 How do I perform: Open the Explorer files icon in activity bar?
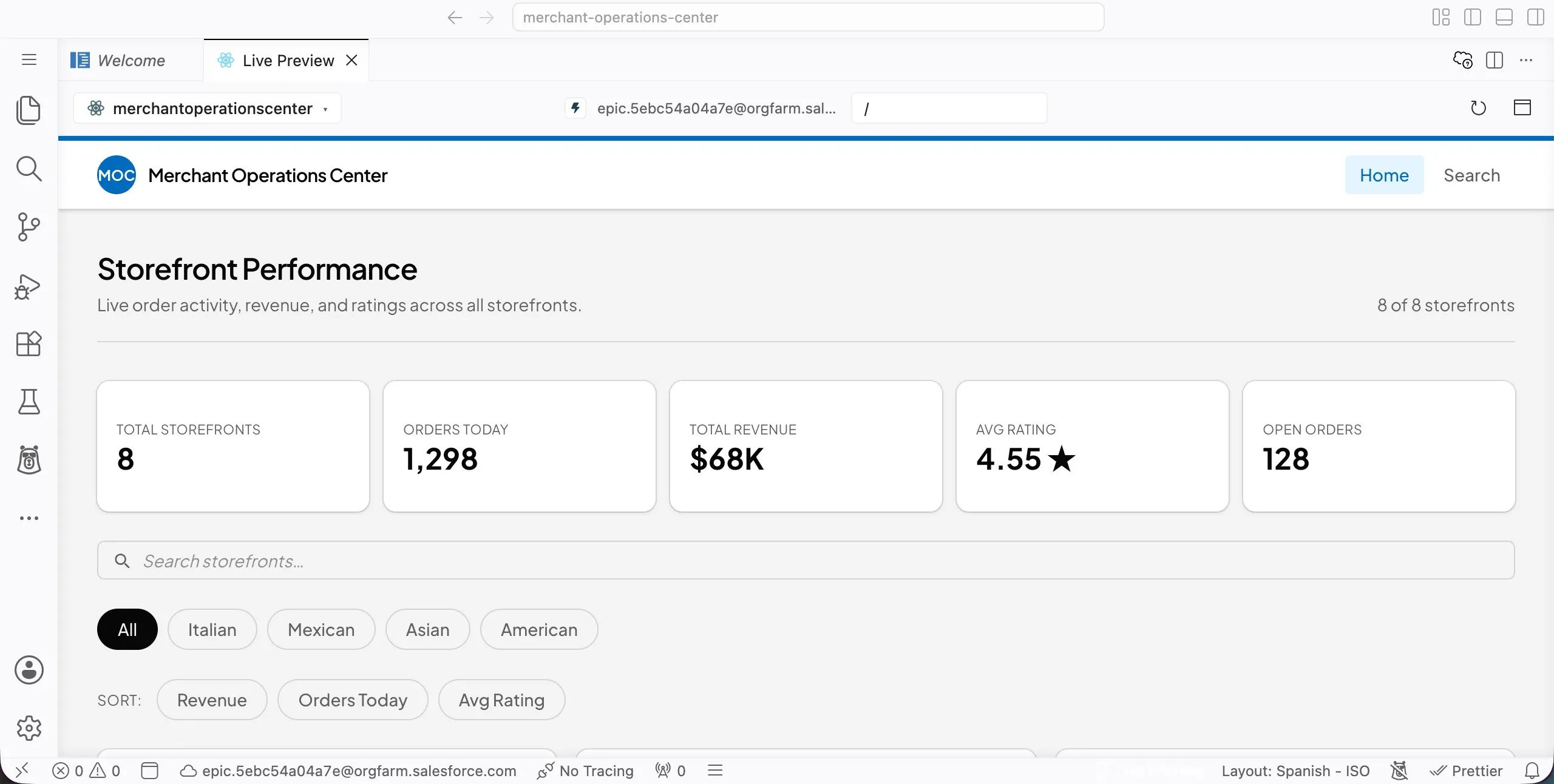click(x=29, y=110)
